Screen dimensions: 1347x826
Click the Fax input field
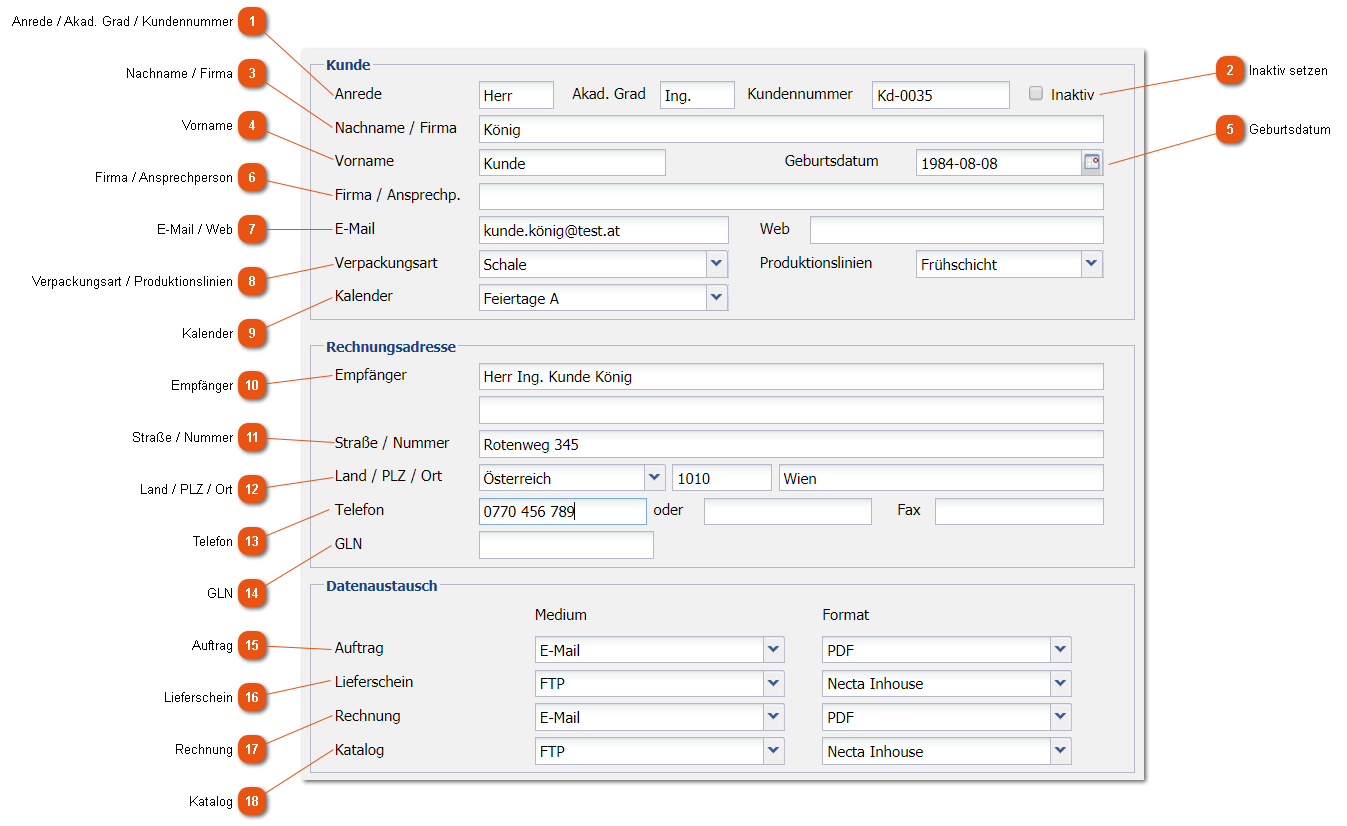point(1019,512)
